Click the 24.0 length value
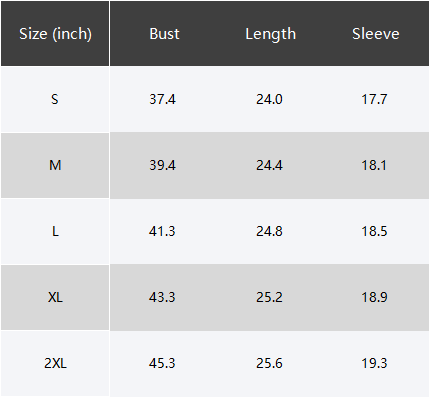The image size is (429, 397). tap(269, 99)
